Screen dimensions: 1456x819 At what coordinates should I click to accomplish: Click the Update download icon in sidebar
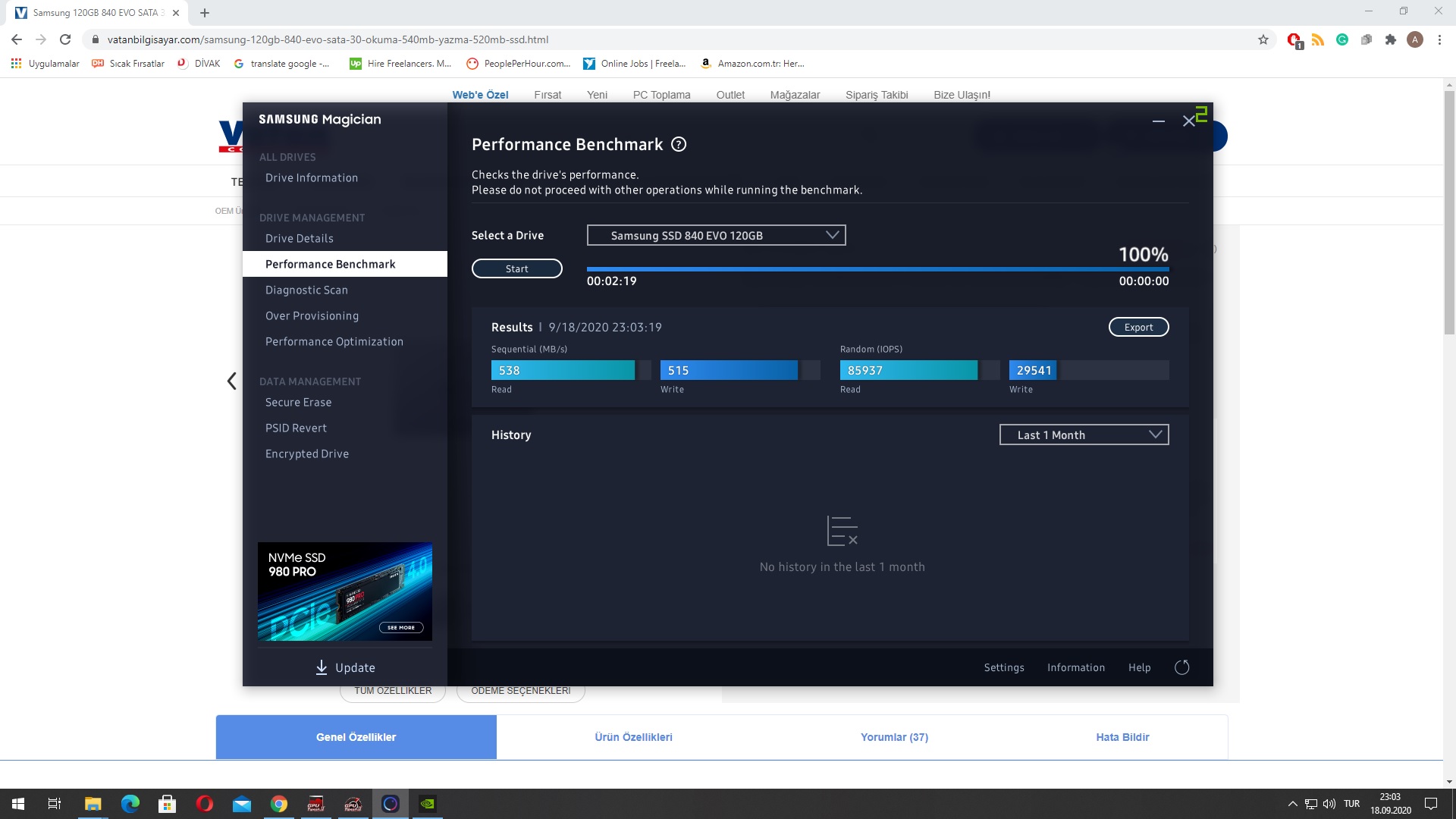(x=322, y=667)
